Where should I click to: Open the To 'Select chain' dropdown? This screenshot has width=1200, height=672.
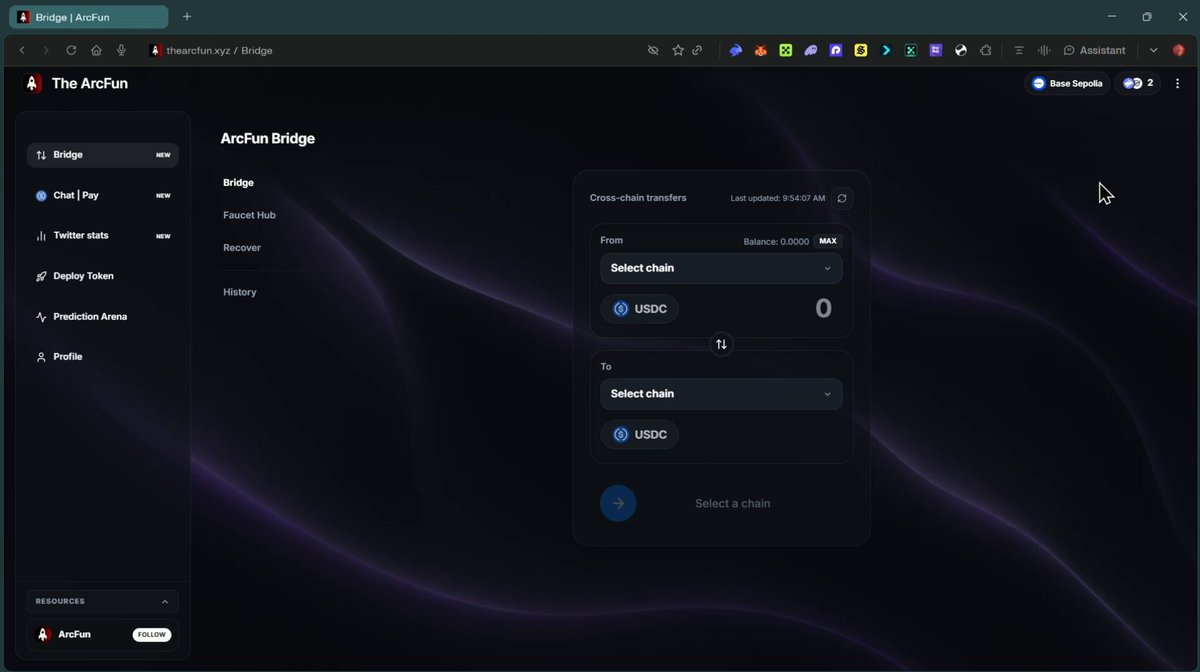(x=721, y=394)
